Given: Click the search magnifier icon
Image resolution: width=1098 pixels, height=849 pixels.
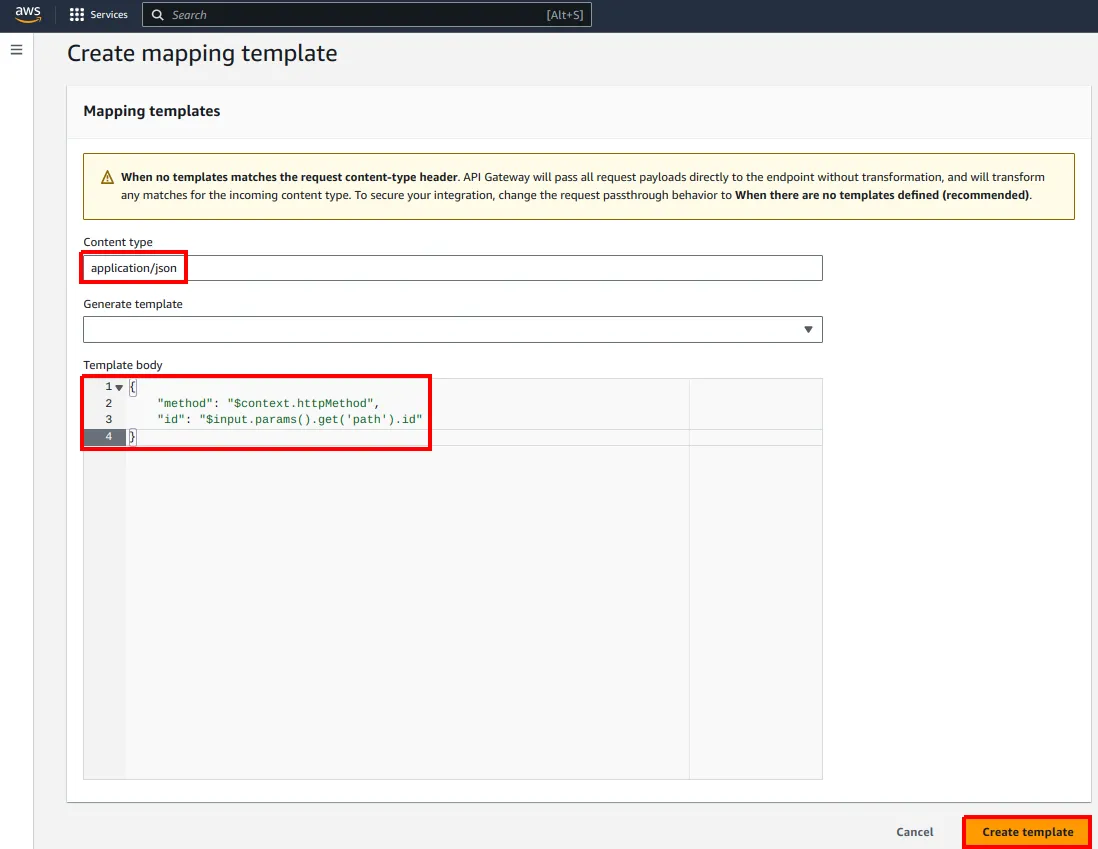Looking at the screenshot, I should point(158,15).
